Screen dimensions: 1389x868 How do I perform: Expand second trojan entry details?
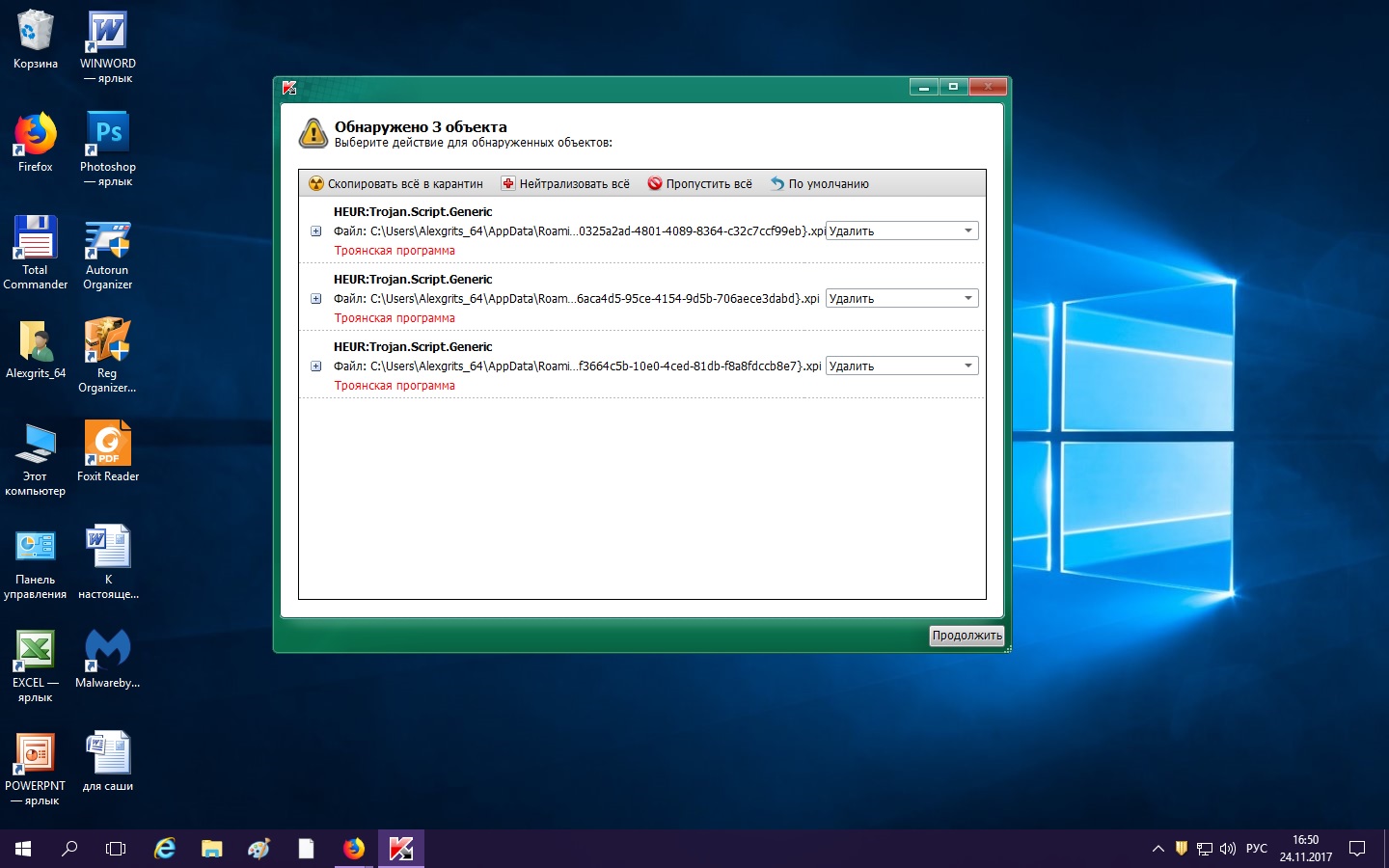(x=315, y=299)
